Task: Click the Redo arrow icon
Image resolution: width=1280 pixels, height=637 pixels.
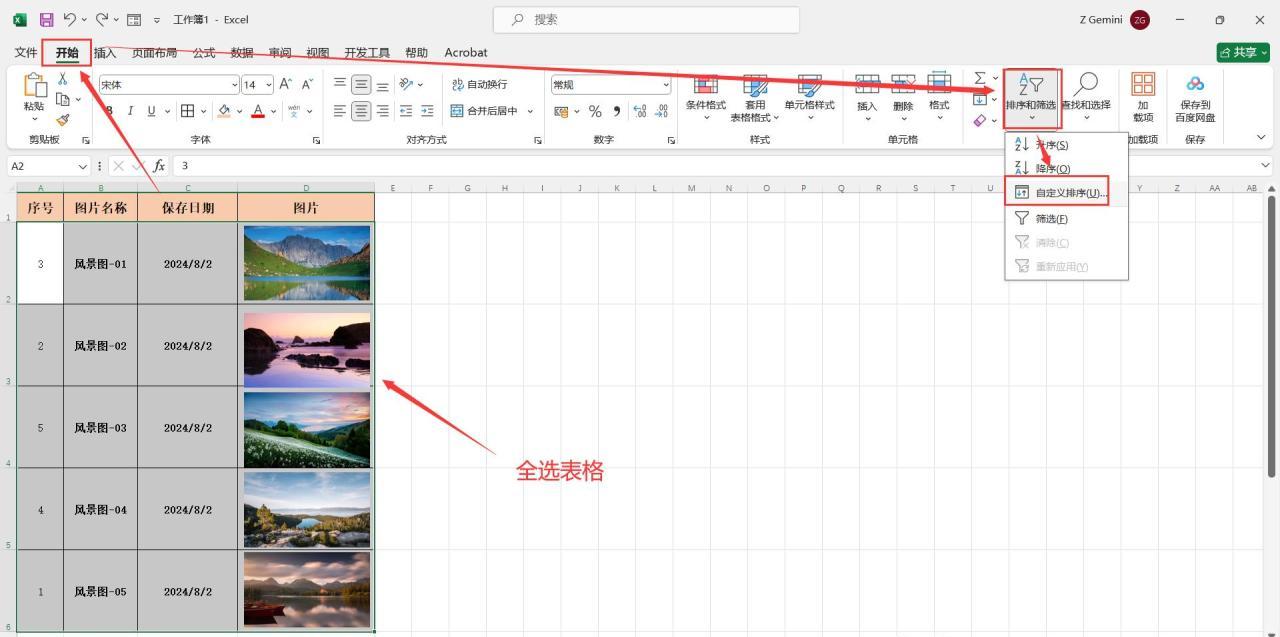Action: pyautogui.click(x=101, y=20)
